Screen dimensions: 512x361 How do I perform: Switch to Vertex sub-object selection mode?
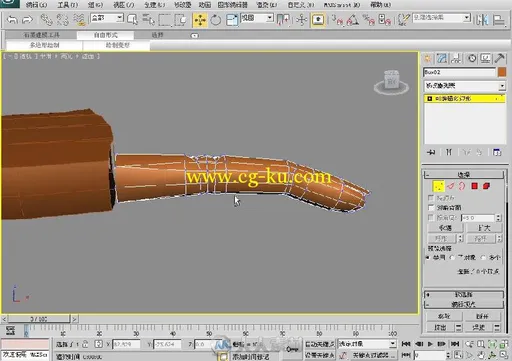click(438, 186)
